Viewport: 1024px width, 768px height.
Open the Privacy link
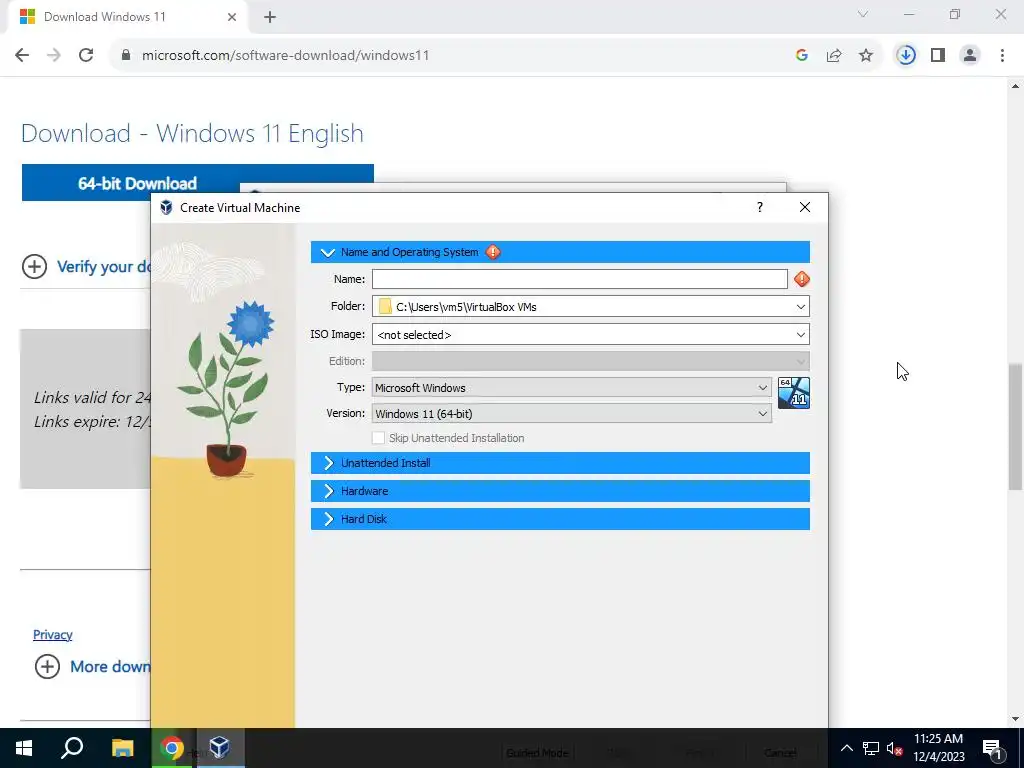point(53,635)
